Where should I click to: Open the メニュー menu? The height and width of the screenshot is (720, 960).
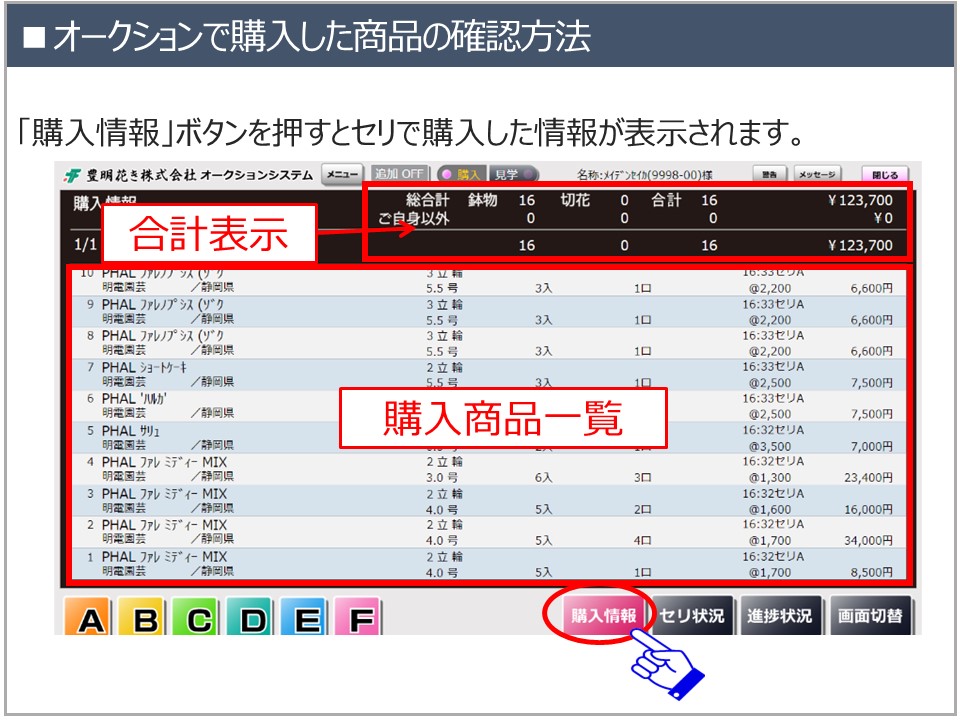(341, 174)
